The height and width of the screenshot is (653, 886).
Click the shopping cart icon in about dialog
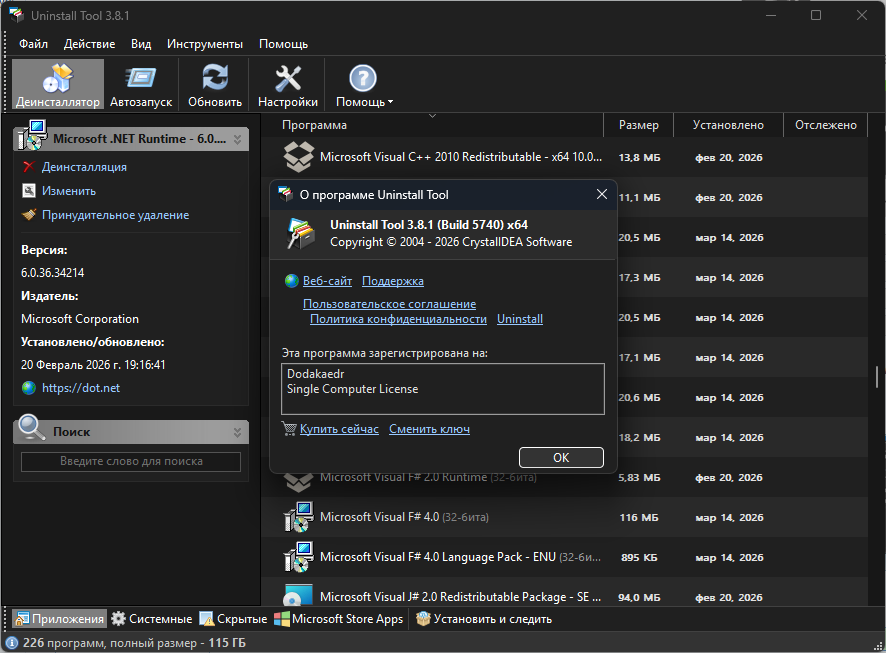(289, 429)
